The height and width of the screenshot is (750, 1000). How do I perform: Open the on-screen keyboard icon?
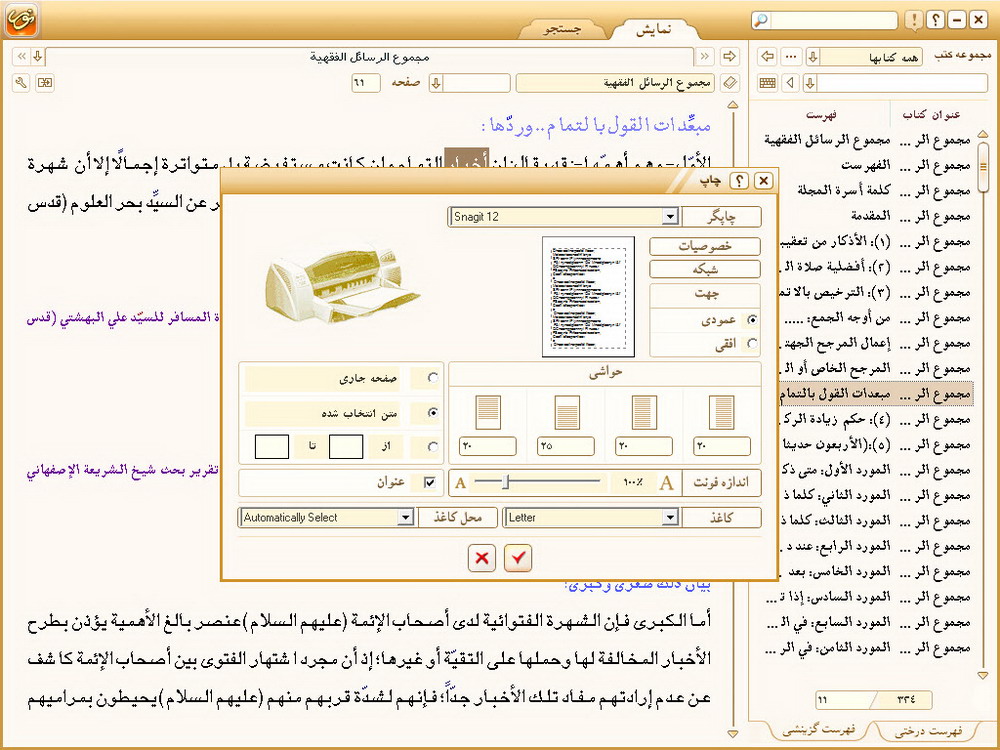[x=768, y=82]
